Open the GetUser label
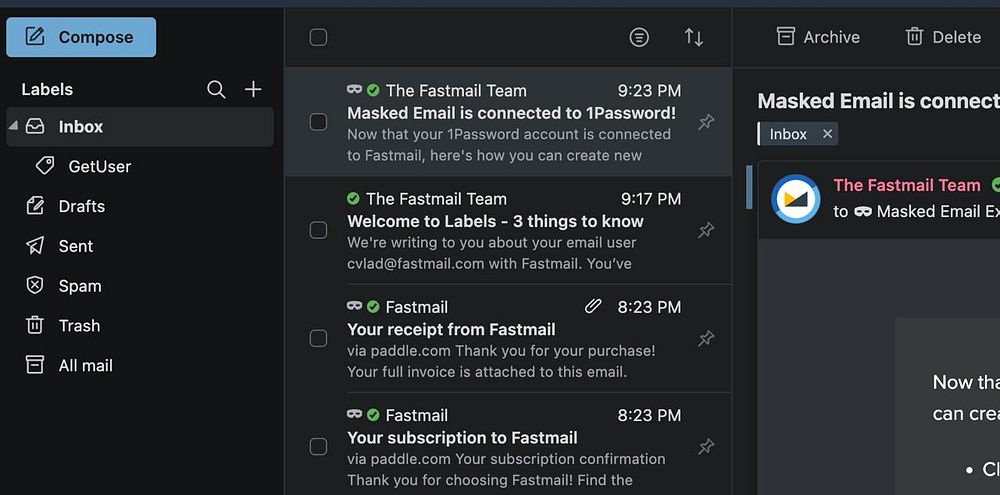Viewport: 1000px width, 495px height. click(x=99, y=166)
